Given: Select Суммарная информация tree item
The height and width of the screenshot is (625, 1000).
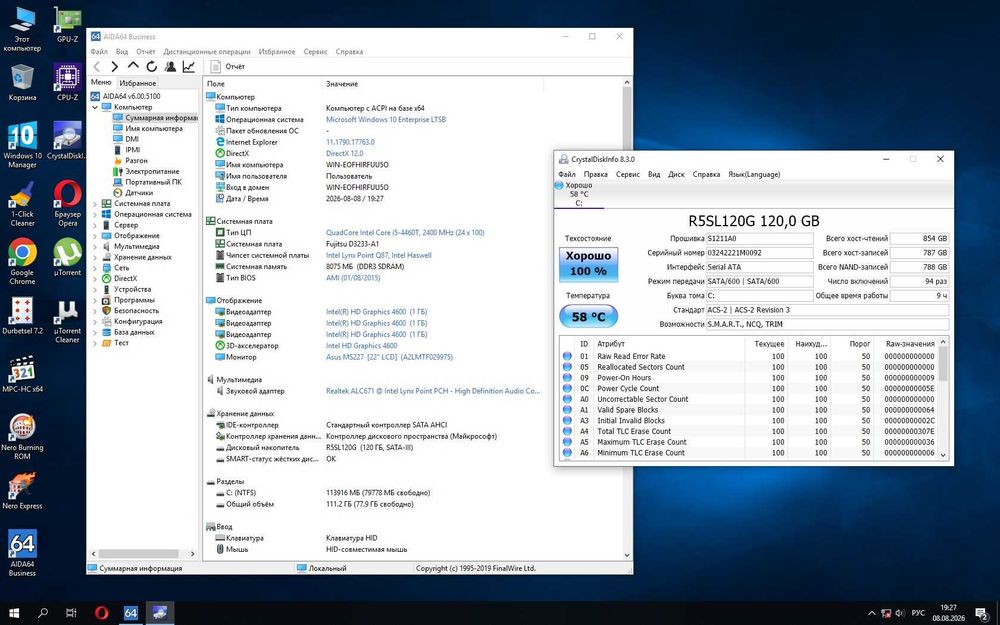Looking at the screenshot, I should 155,118.
